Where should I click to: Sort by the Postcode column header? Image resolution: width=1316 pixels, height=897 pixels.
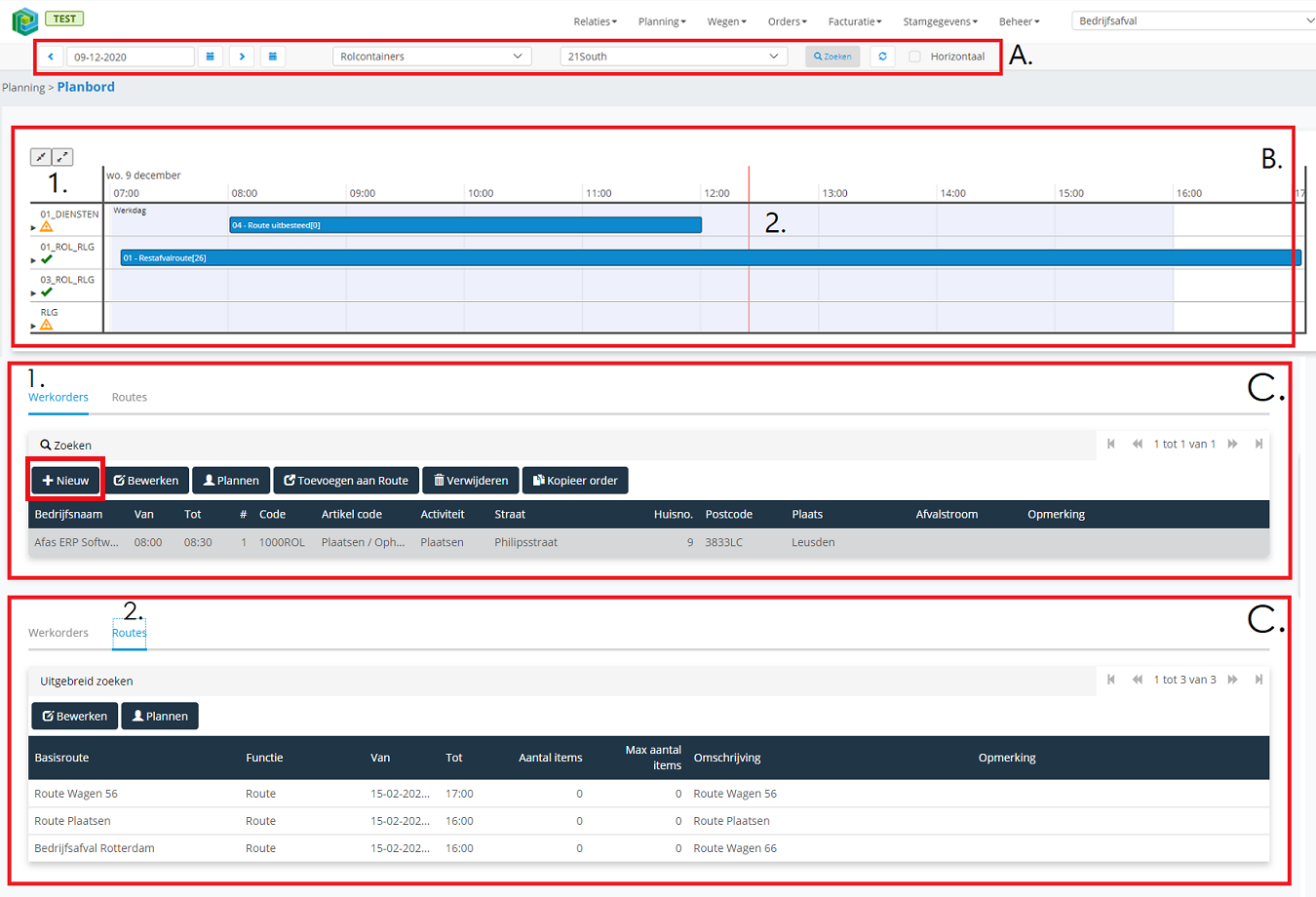[x=729, y=514]
